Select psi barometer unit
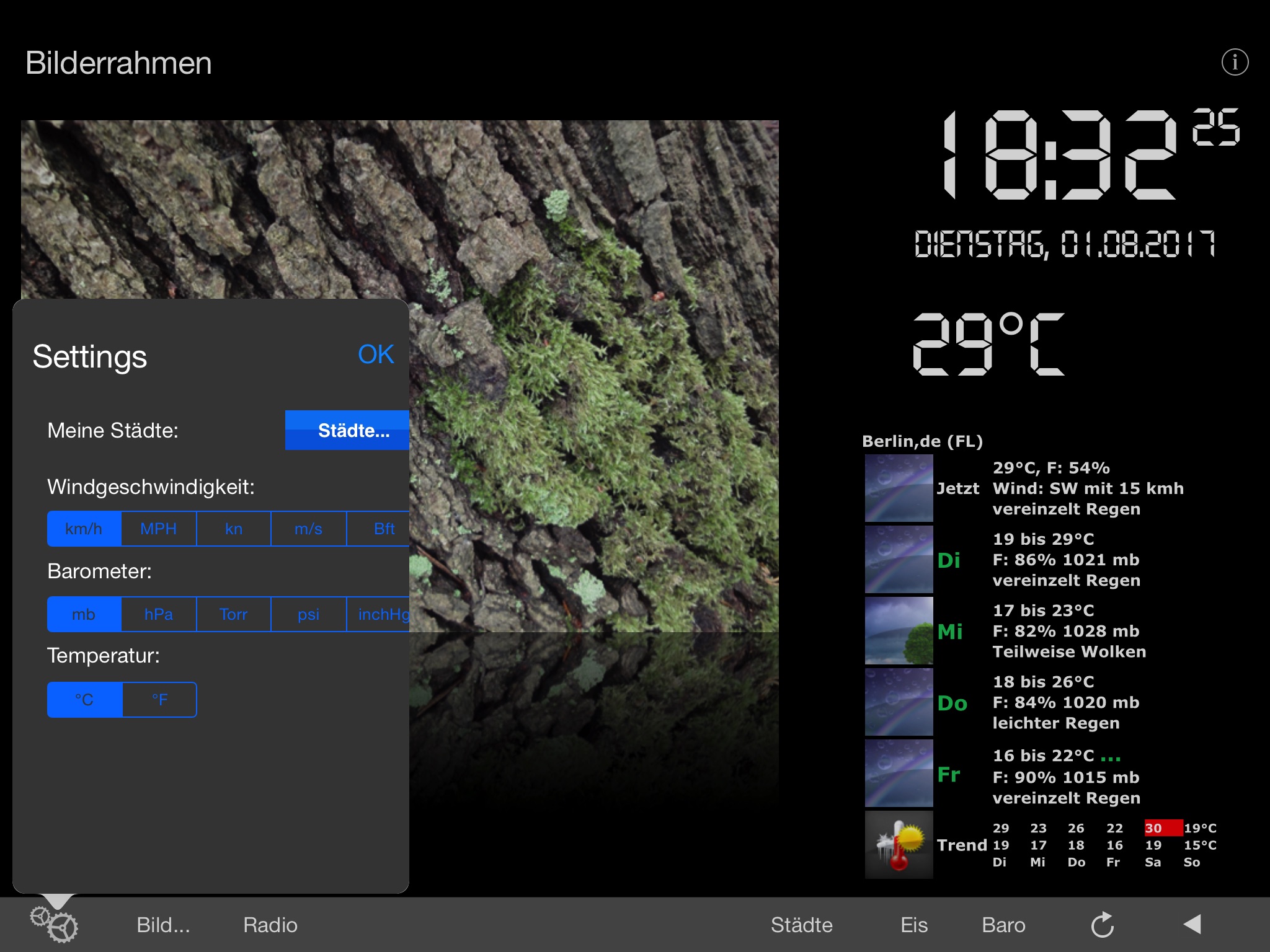This screenshot has height=952, width=1270. [308, 614]
